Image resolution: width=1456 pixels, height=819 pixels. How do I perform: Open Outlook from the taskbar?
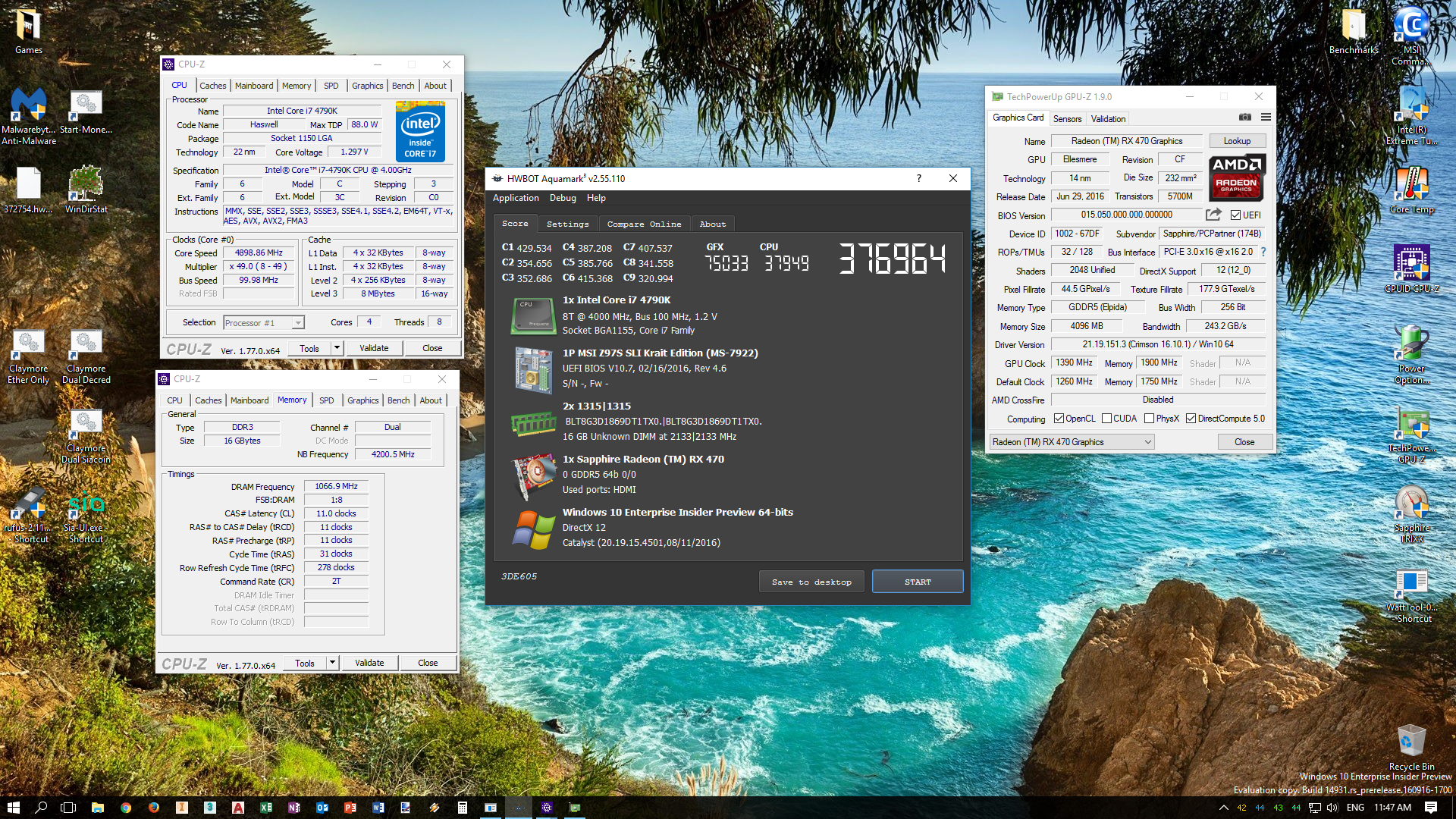322,808
